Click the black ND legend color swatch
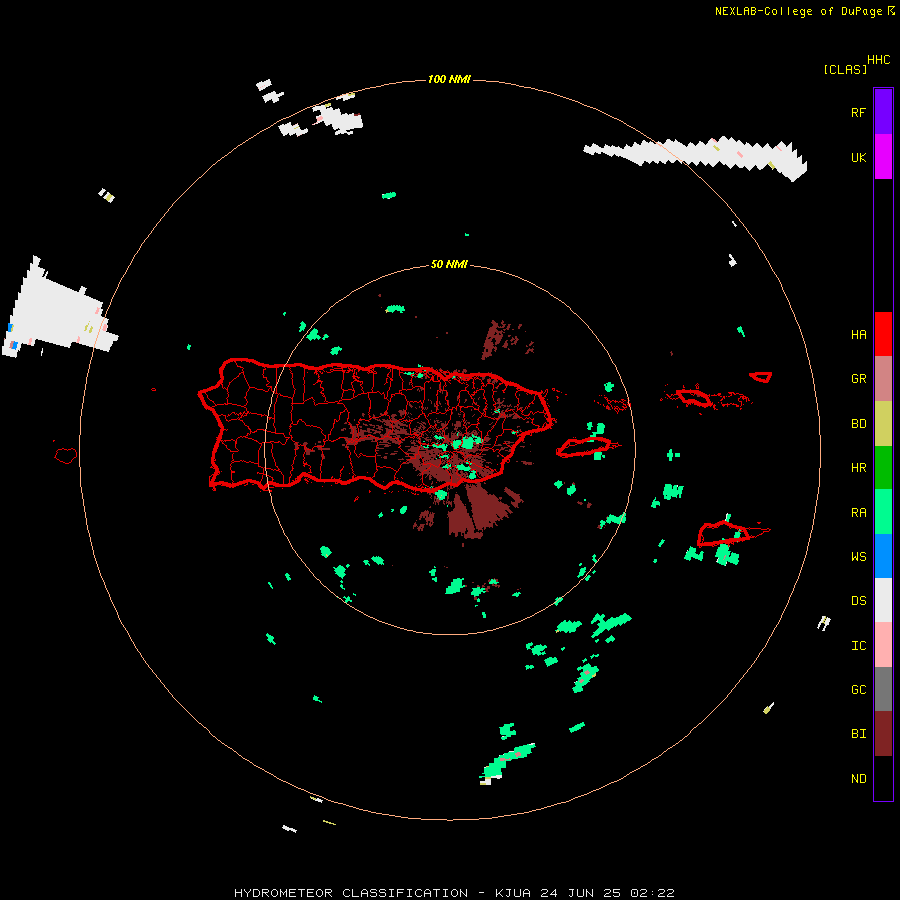 (883, 778)
